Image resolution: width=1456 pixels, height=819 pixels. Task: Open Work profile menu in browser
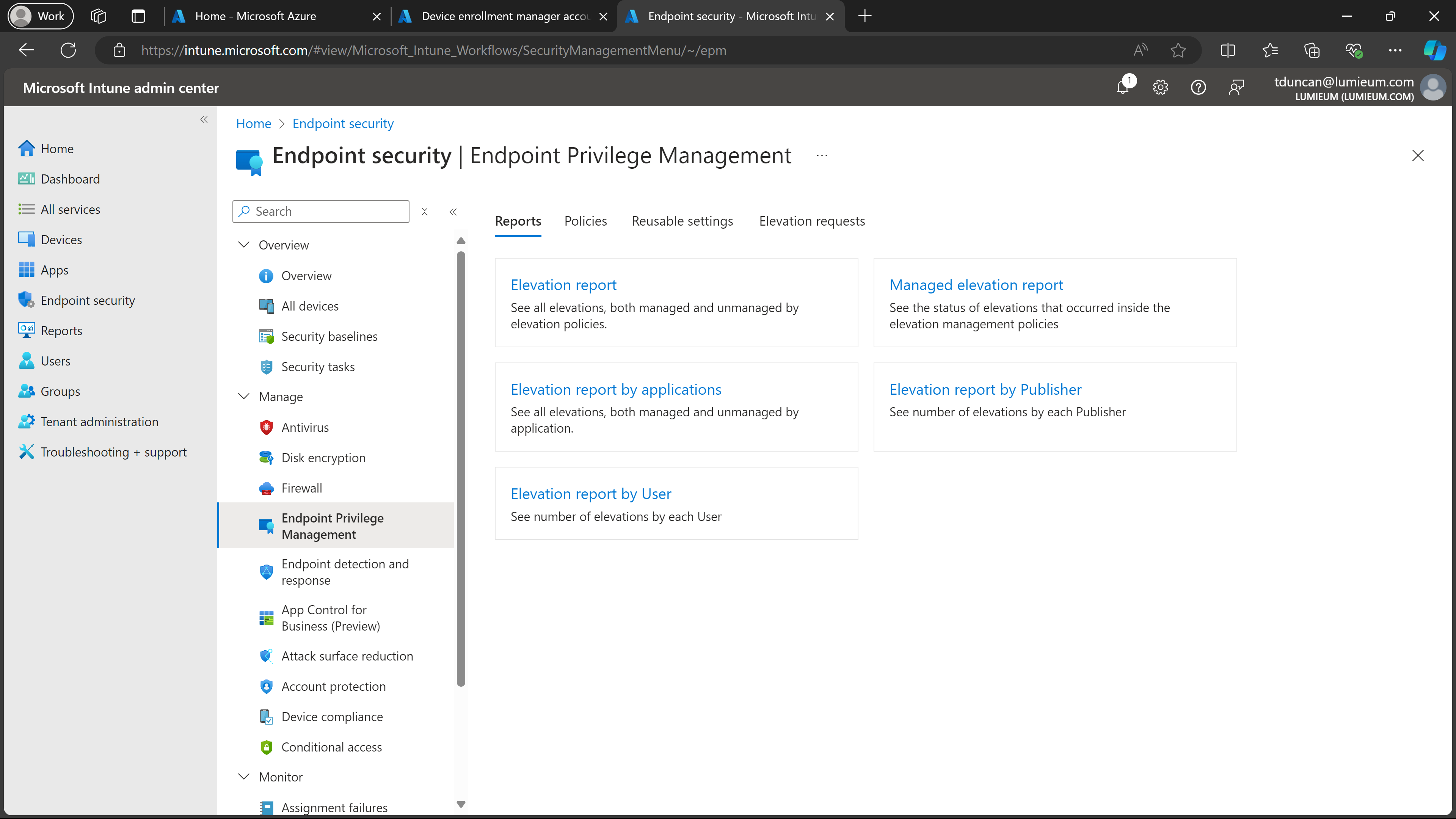point(41,16)
